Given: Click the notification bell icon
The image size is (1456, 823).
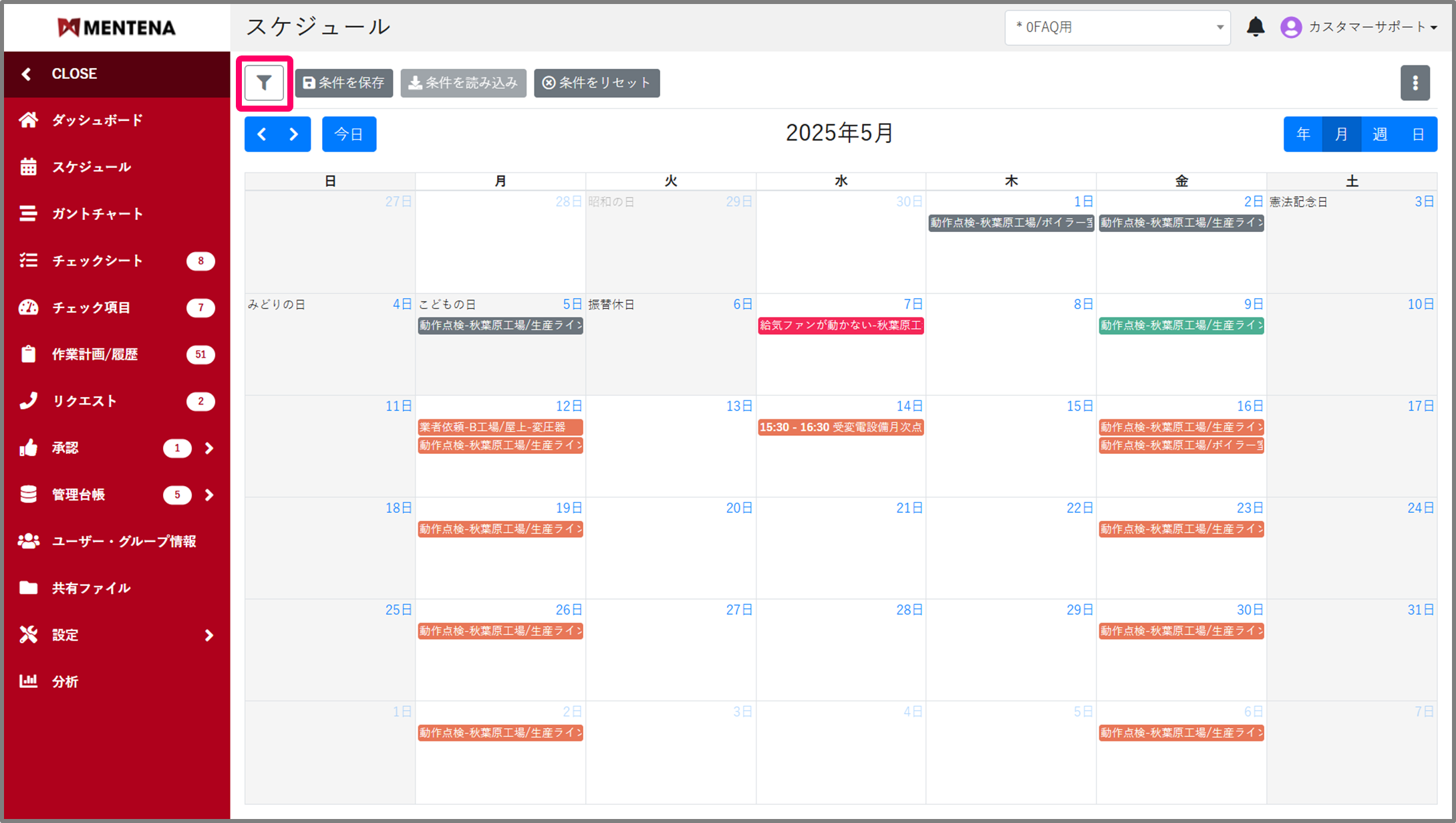Looking at the screenshot, I should click(x=1256, y=27).
